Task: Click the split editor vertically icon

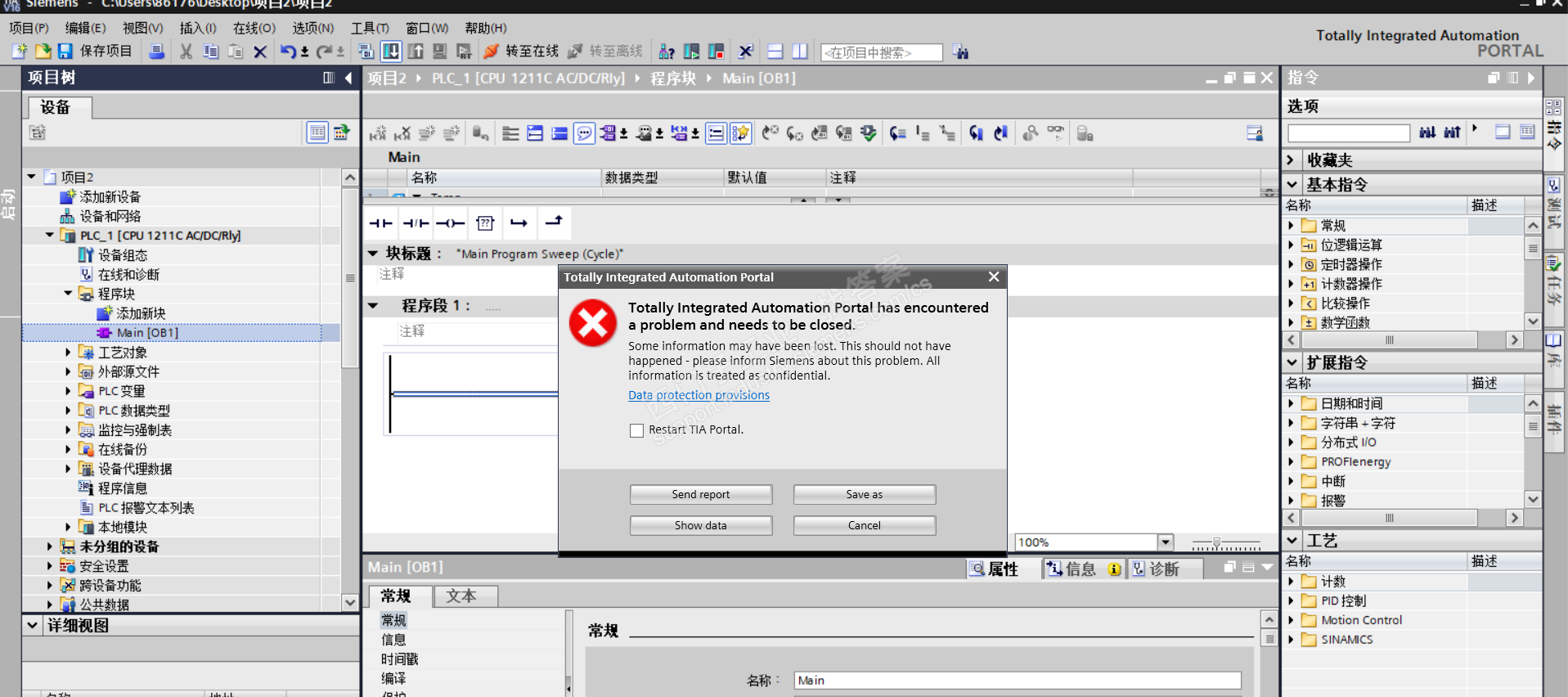Action: click(799, 52)
